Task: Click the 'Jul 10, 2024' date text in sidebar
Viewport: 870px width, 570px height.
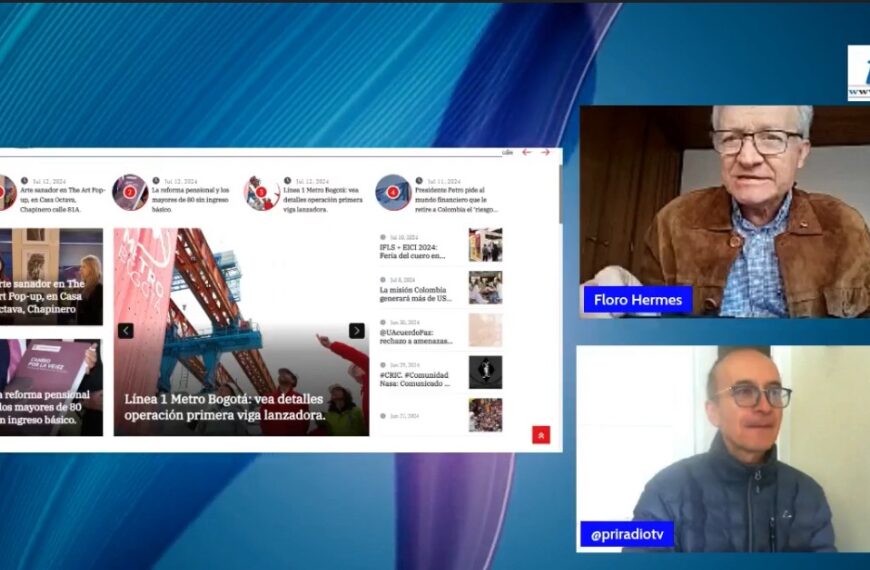Action: [x=404, y=237]
